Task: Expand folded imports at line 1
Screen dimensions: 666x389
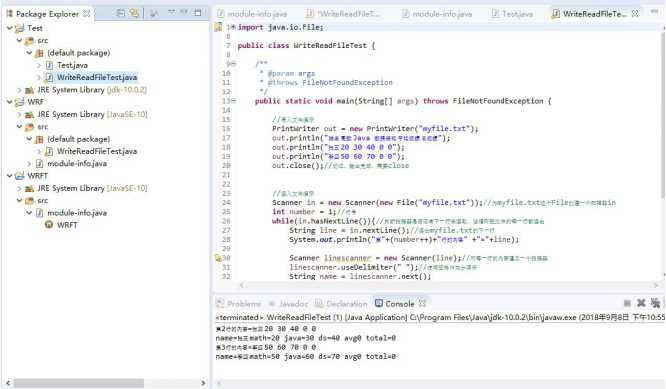Action: (x=234, y=27)
